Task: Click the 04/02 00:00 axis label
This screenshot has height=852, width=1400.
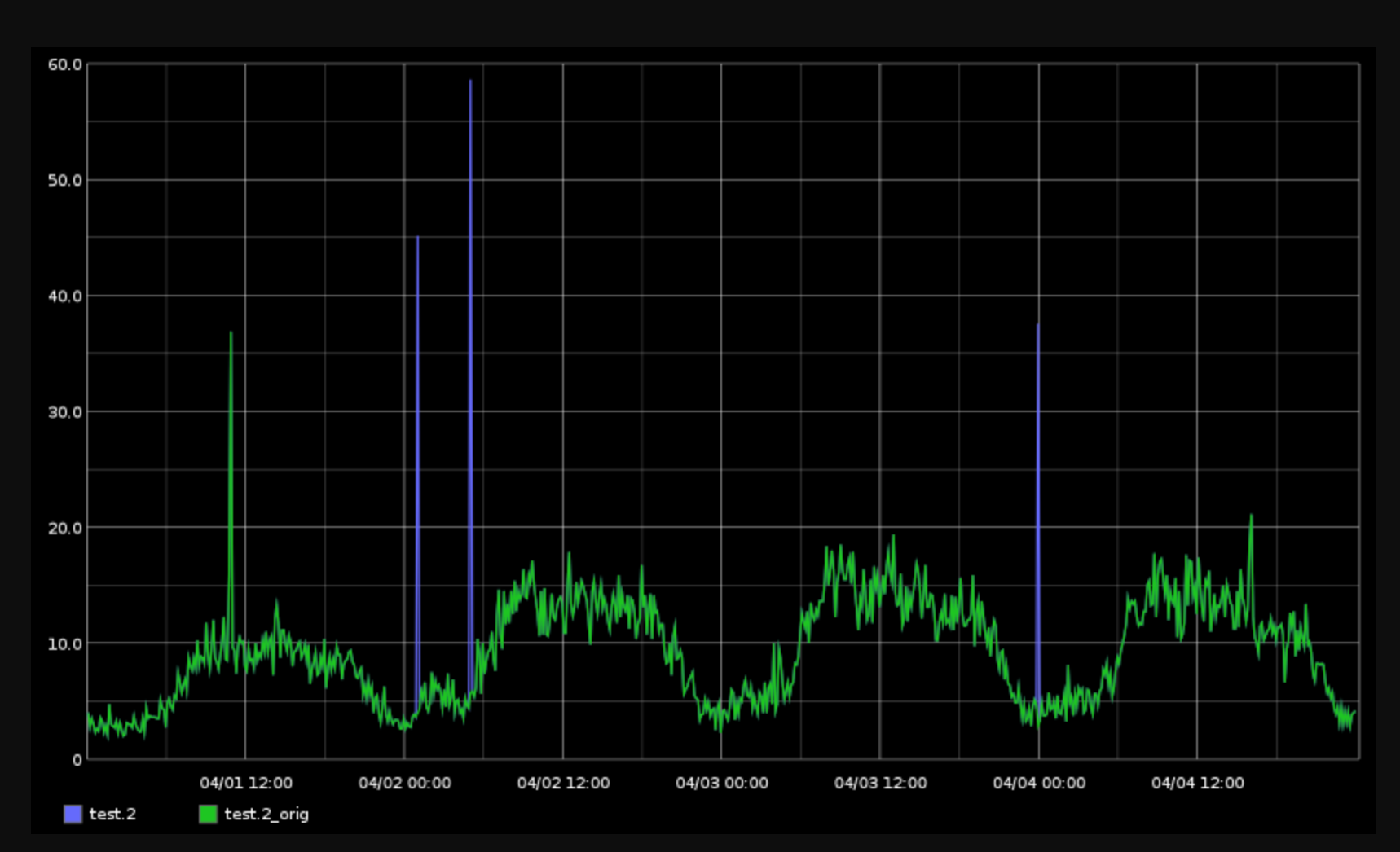Action: click(x=405, y=783)
